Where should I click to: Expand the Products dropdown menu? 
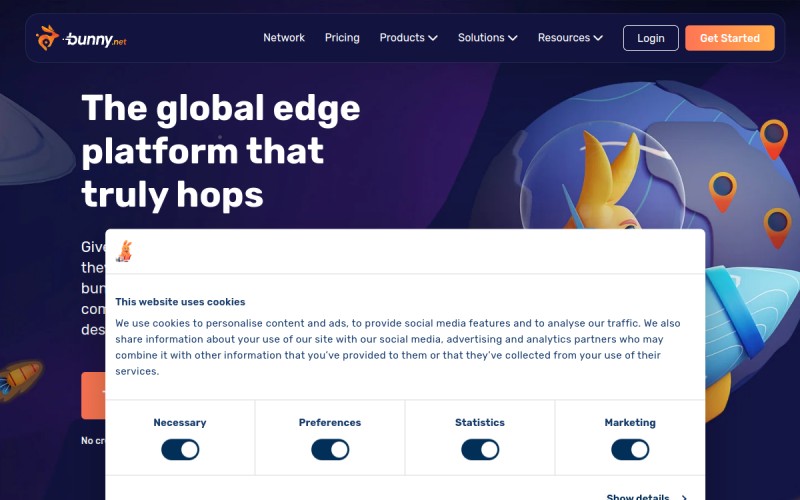click(x=408, y=38)
